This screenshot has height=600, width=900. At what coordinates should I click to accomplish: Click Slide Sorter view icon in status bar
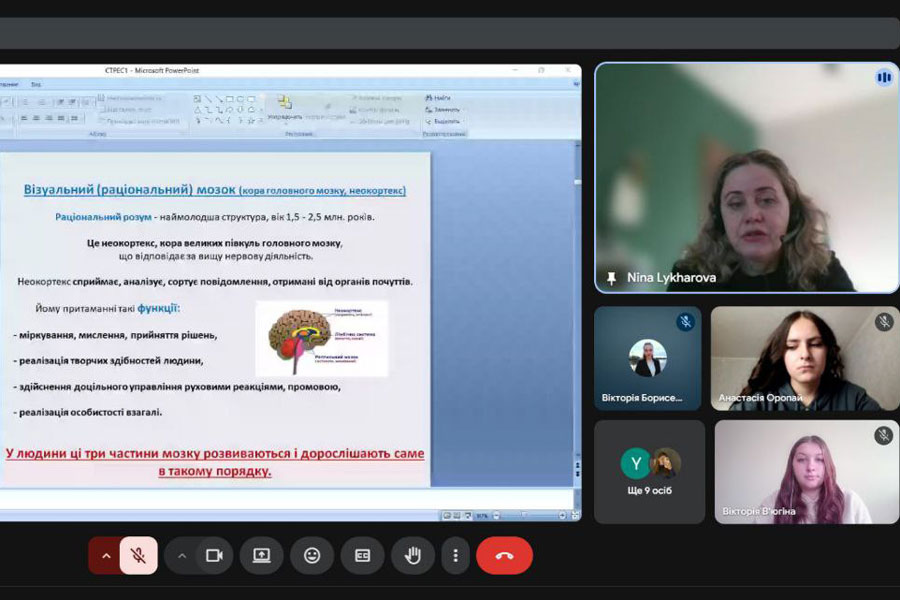[x=457, y=516]
